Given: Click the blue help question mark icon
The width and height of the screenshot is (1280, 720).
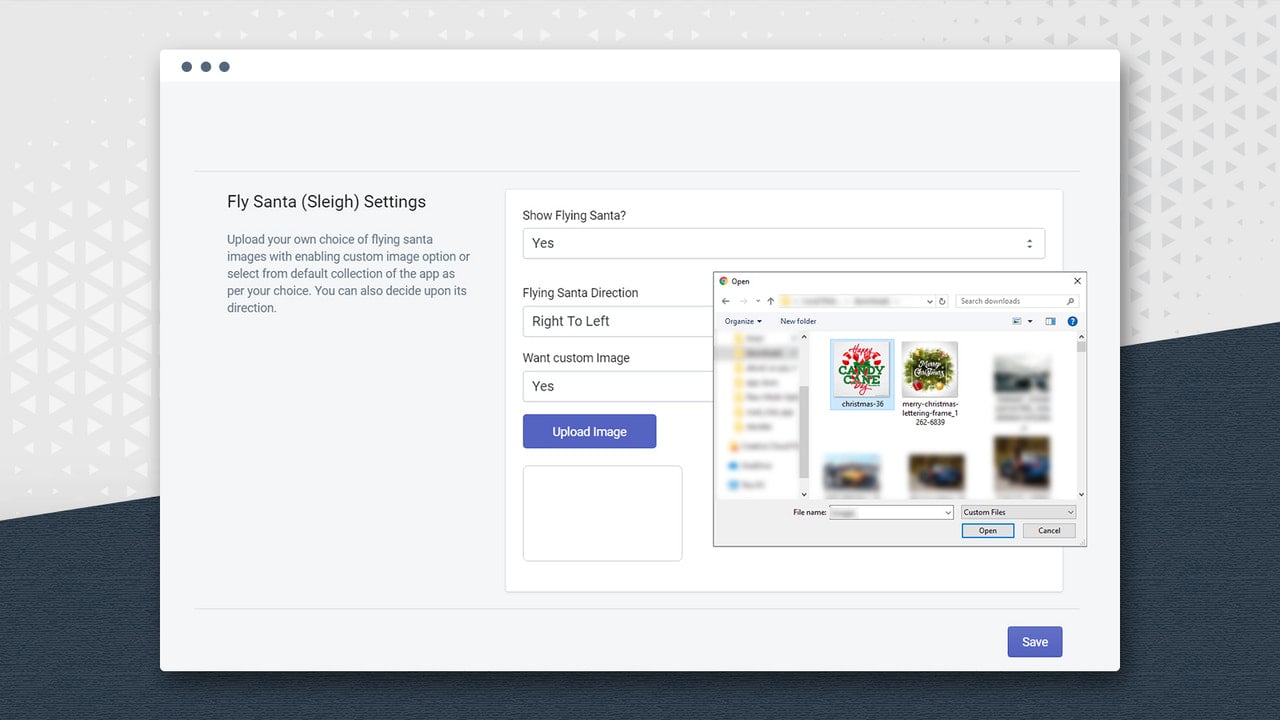Looking at the screenshot, I should tap(1072, 321).
